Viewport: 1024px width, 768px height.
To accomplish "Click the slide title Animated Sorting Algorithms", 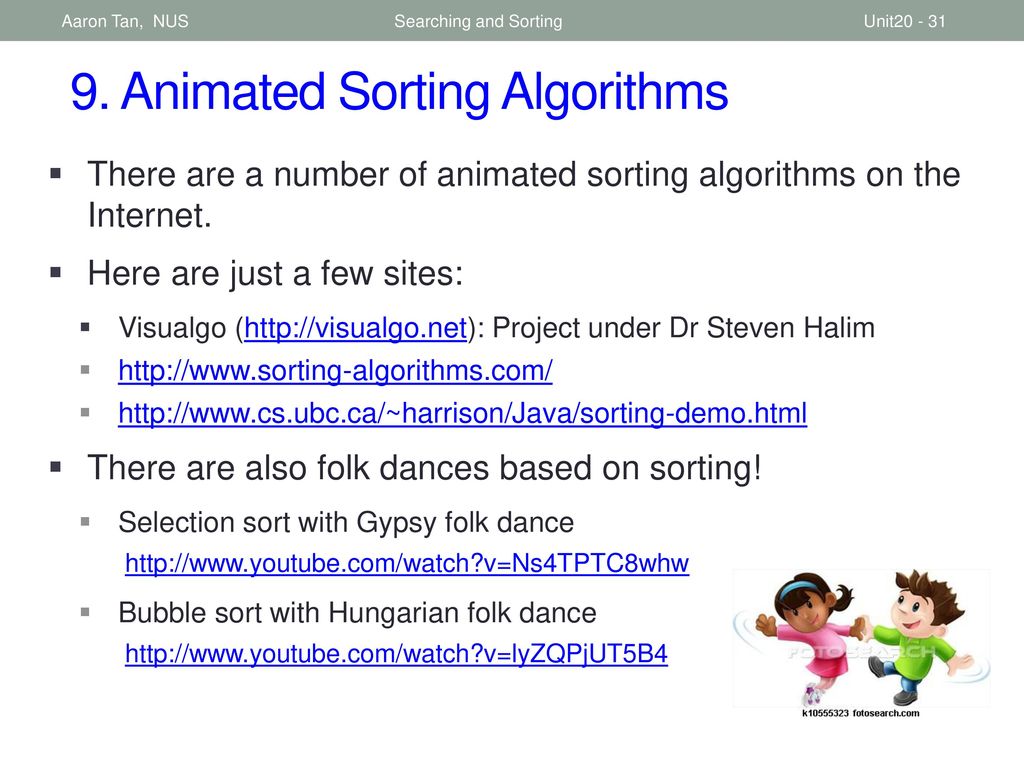I will pyautogui.click(x=399, y=92).
